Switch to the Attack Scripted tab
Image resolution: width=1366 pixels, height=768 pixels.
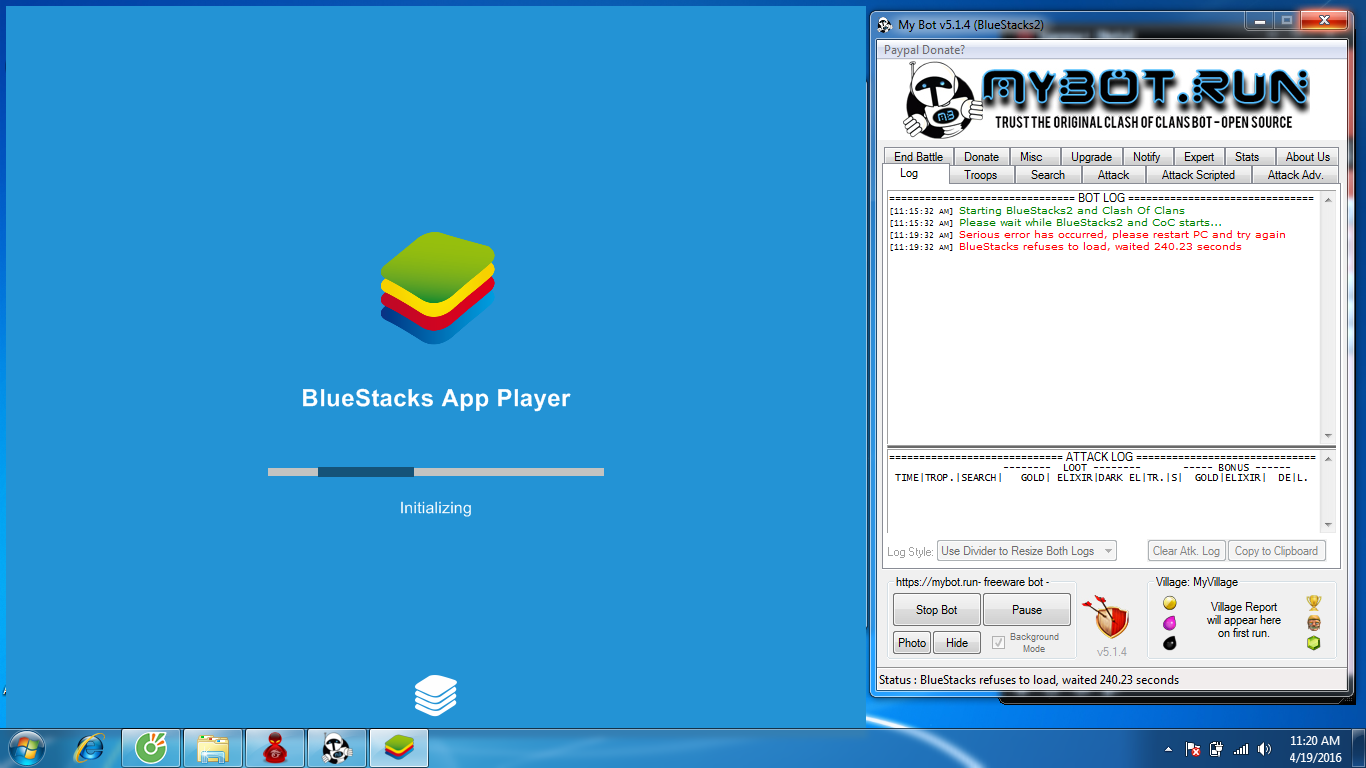(1198, 175)
